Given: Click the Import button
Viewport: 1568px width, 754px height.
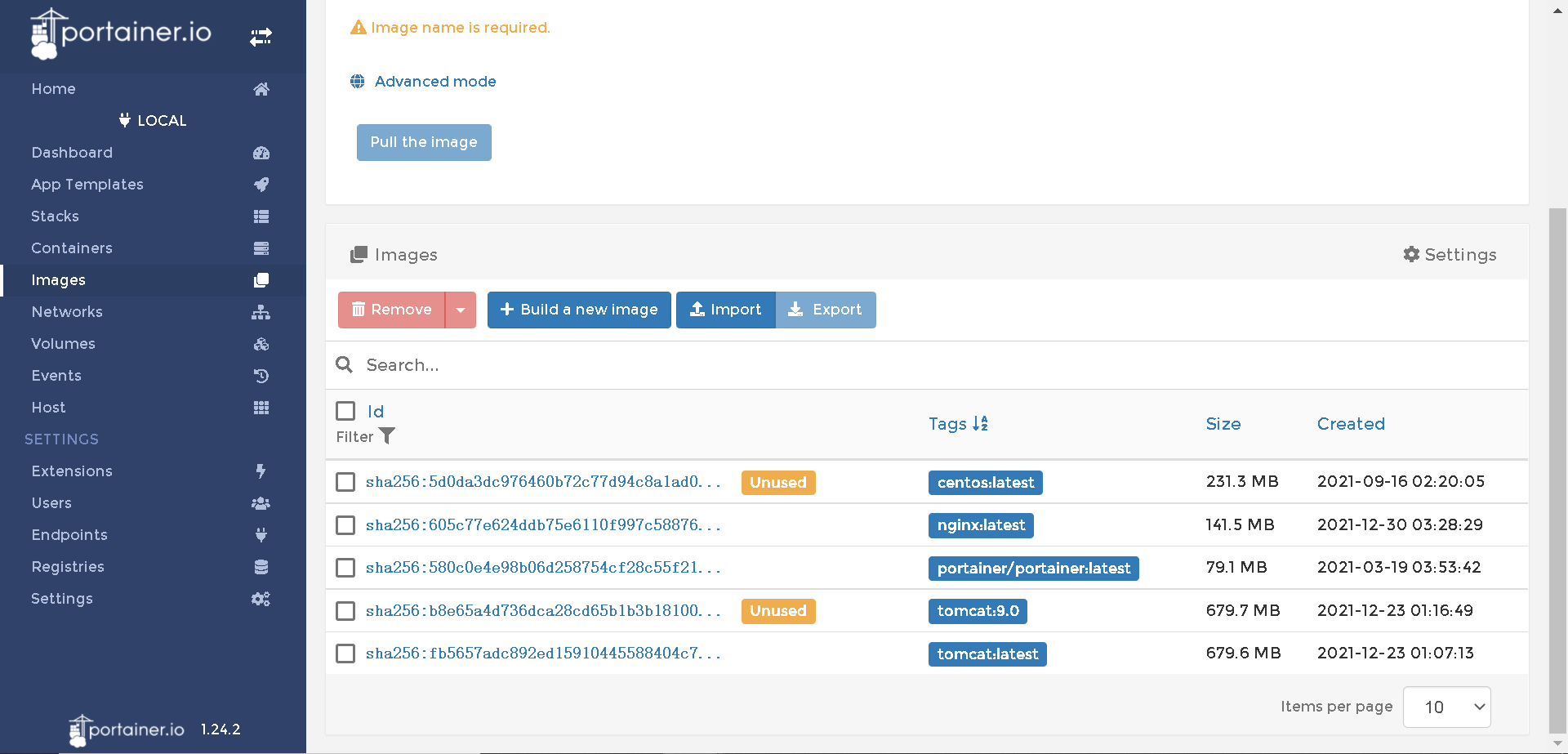Looking at the screenshot, I should 725,310.
